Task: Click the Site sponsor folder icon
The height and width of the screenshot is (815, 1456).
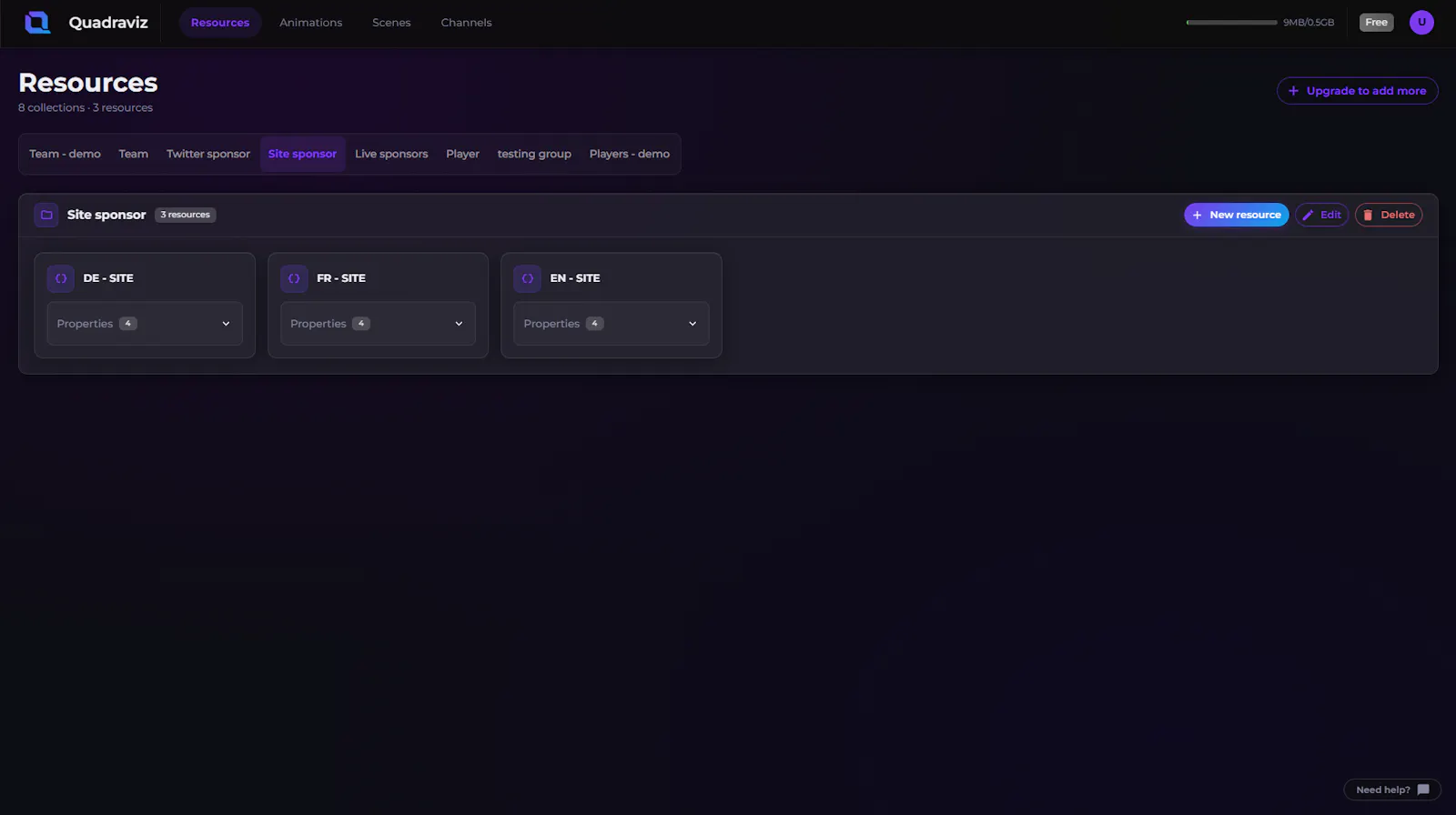Action: pyautogui.click(x=46, y=215)
